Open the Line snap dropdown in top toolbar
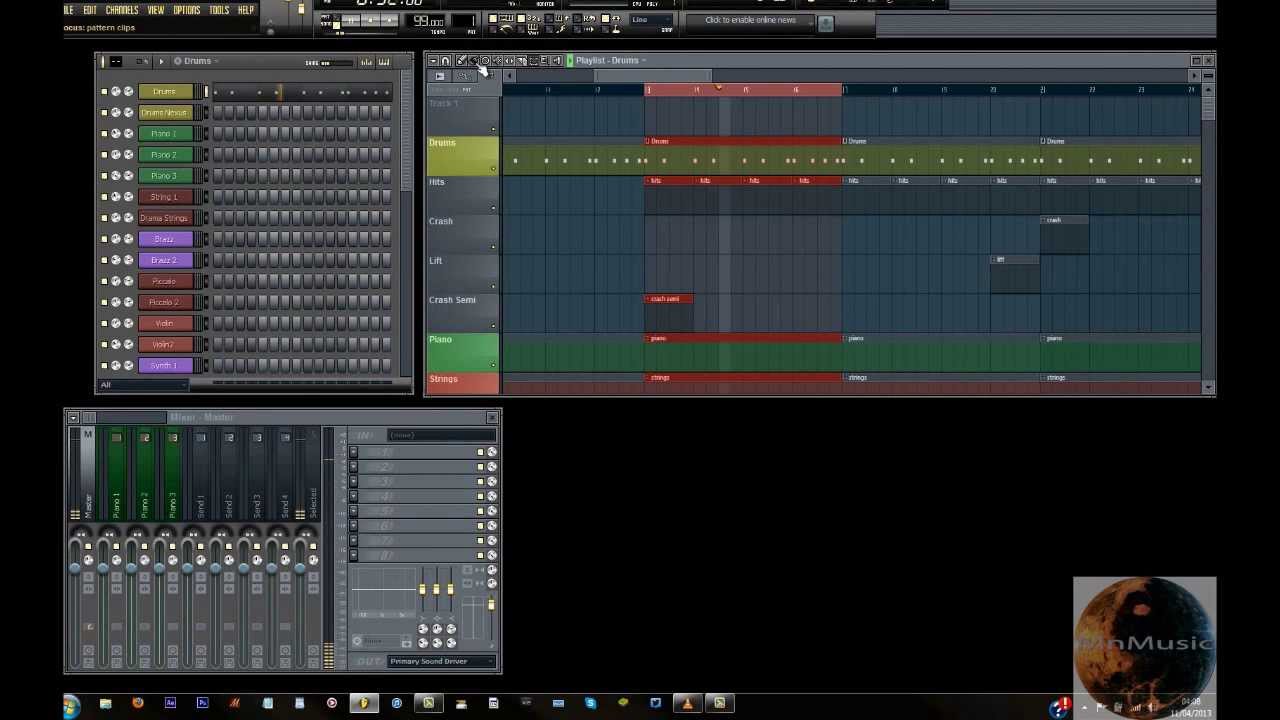The image size is (1280, 720). [x=653, y=20]
